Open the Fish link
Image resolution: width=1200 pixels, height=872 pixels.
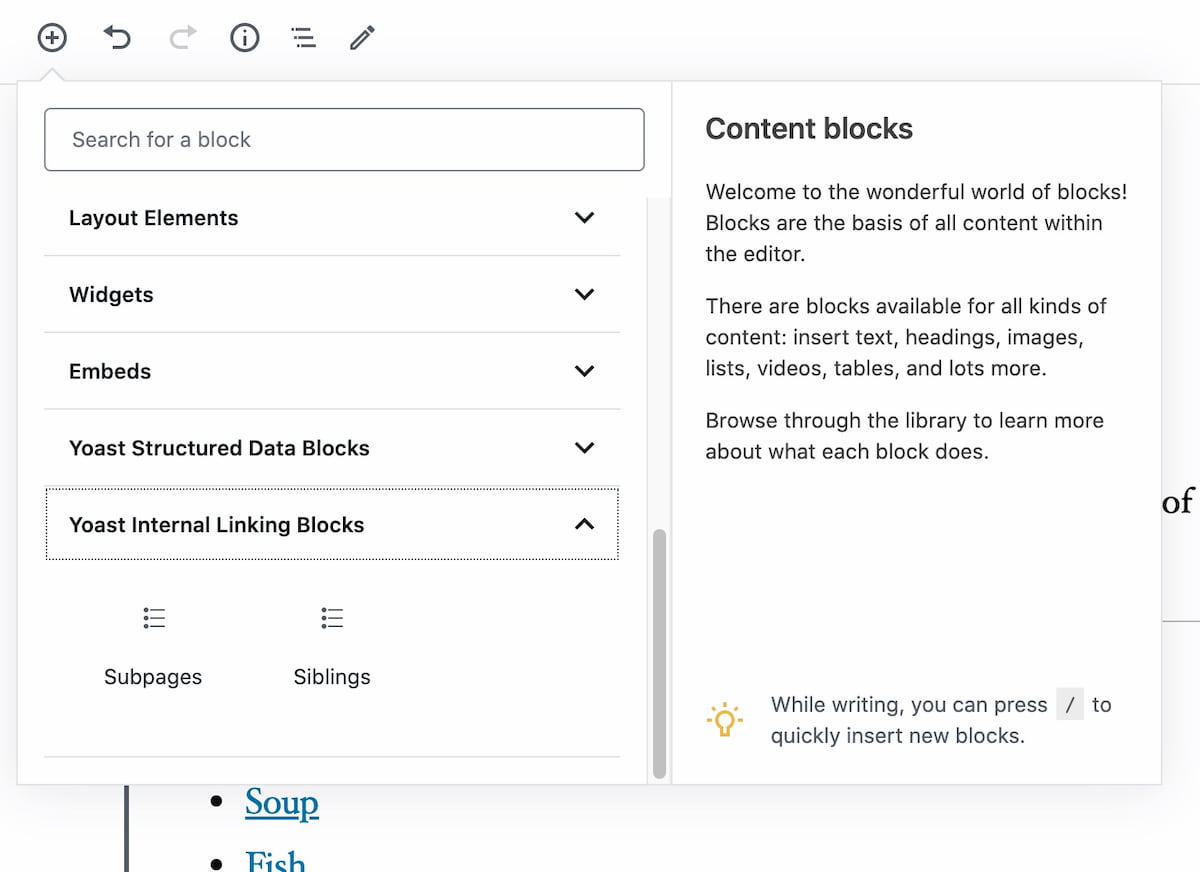click(x=275, y=861)
